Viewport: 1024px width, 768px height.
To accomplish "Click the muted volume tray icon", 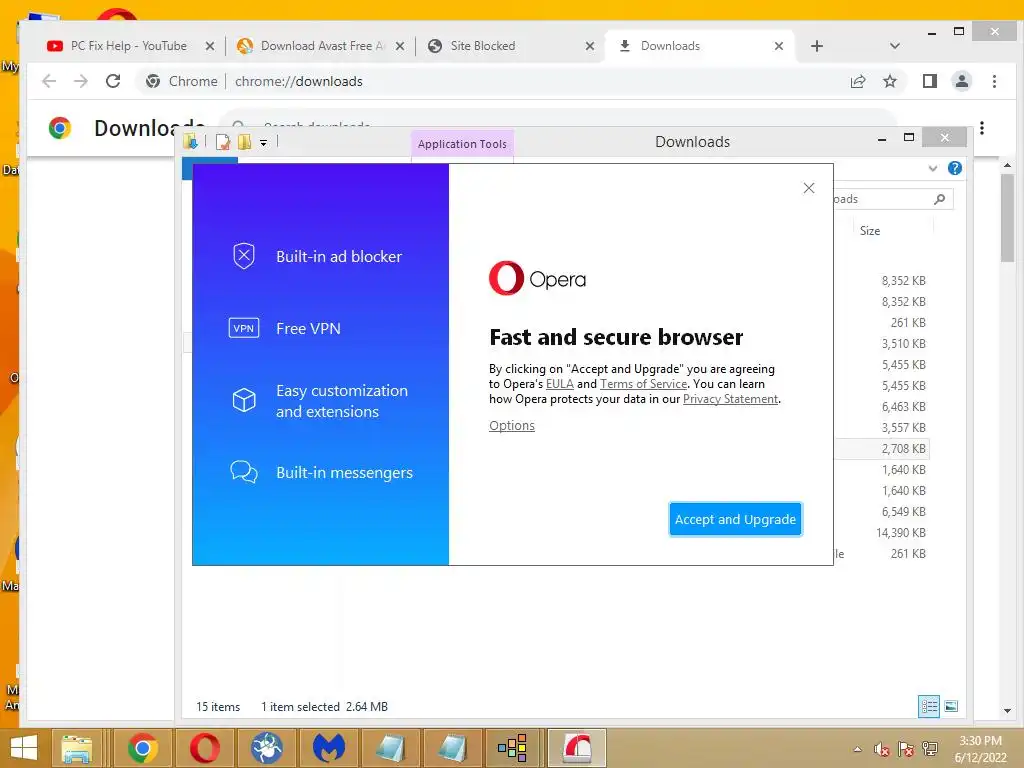I will click(882, 749).
